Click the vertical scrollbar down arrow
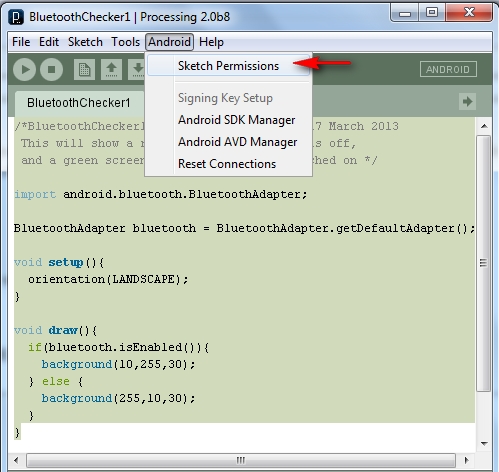Viewport: 499px width, 472px height. click(x=484, y=444)
